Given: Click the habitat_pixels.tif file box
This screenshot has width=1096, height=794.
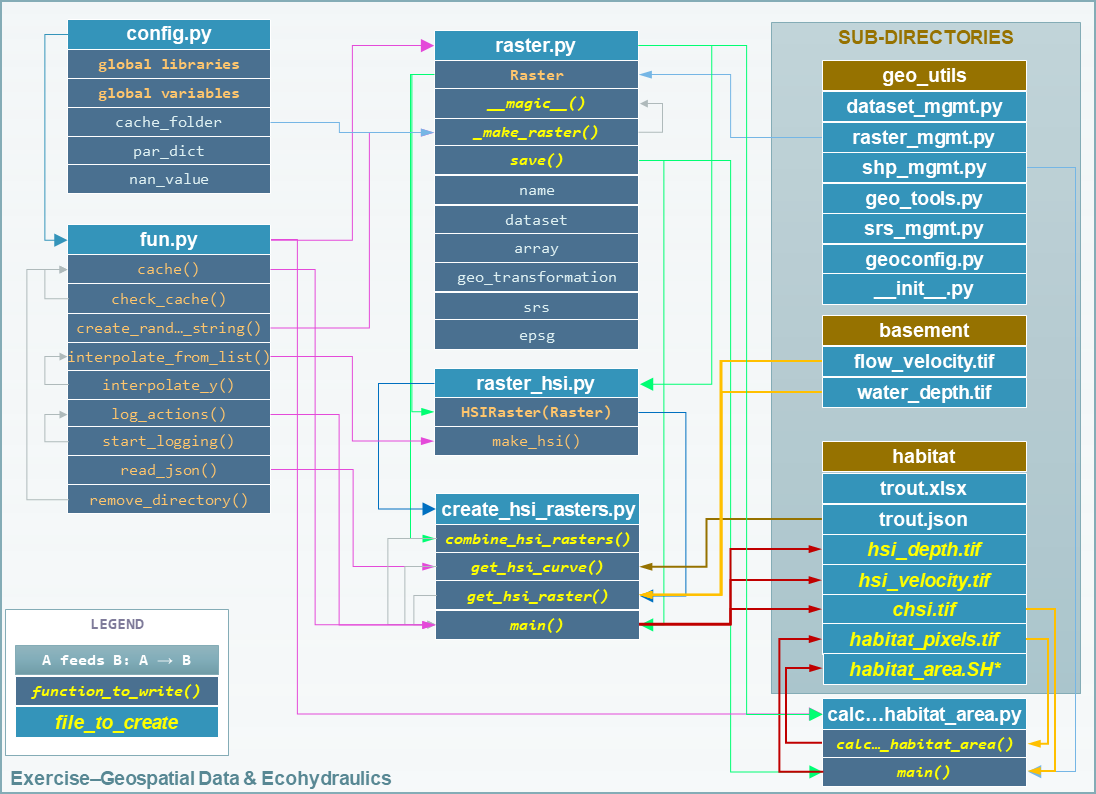Looking at the screenshot, I should click(924, 639).
